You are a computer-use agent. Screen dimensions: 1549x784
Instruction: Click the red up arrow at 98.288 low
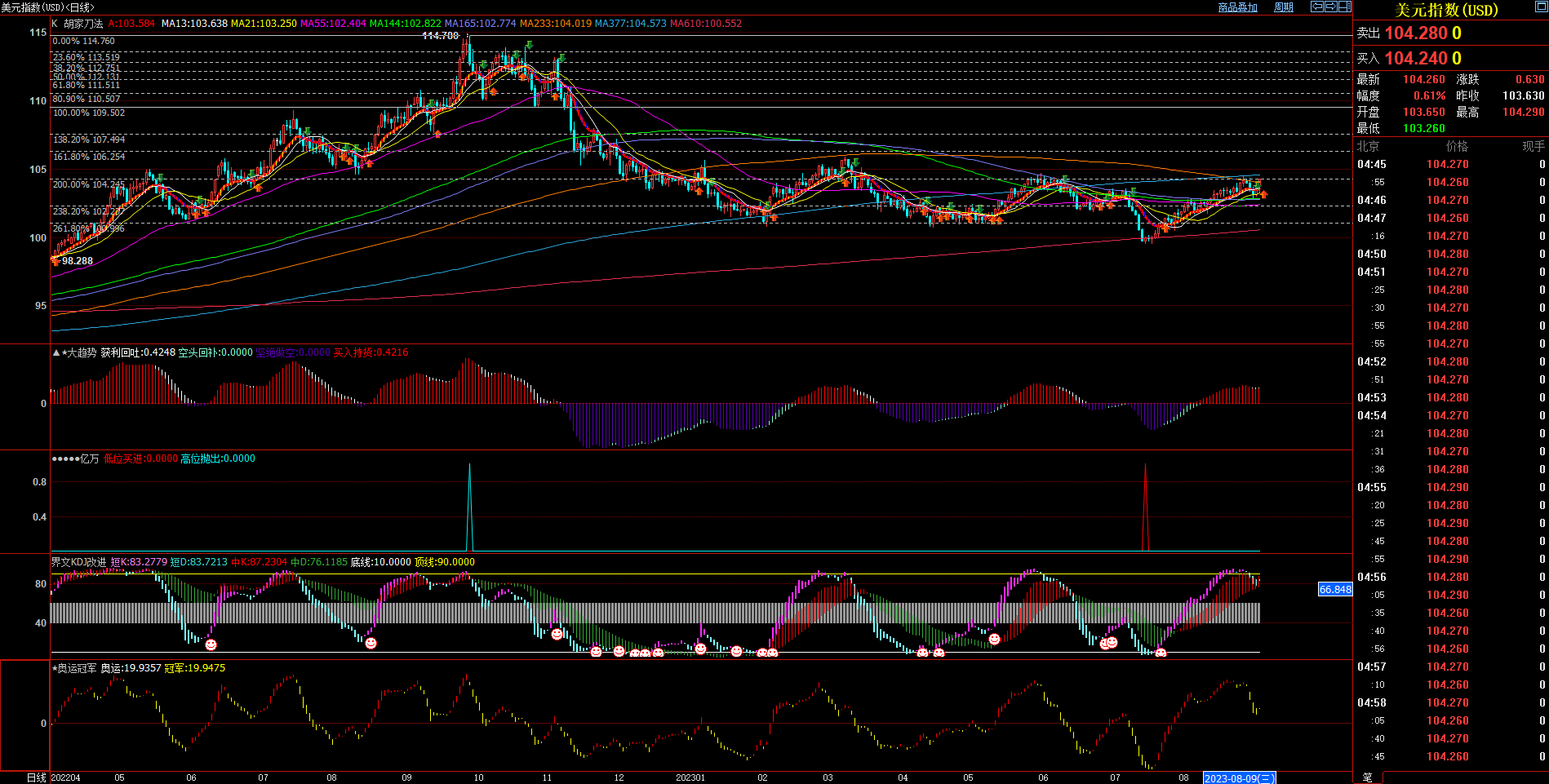click(55, 261)
